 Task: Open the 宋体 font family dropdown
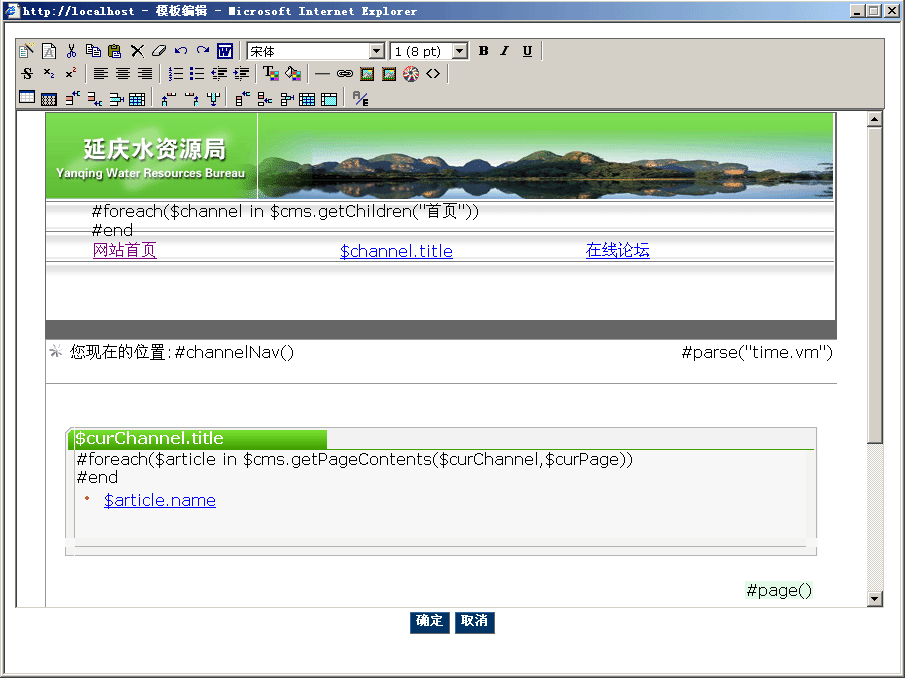point(377,50)
